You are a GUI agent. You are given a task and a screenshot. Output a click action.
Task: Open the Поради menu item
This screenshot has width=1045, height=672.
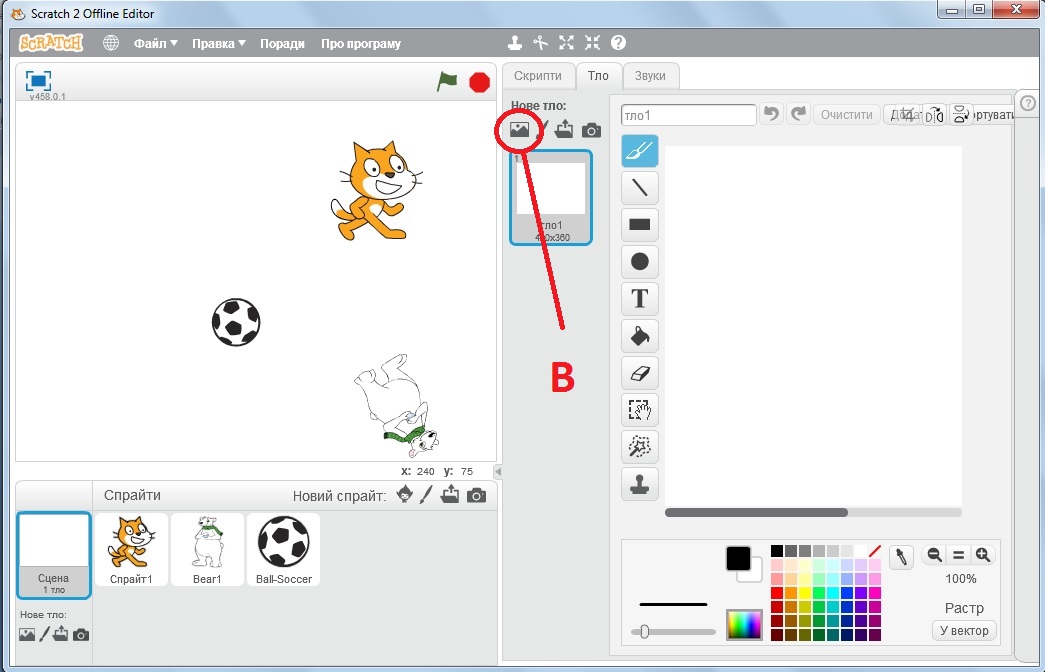point(282,43)
